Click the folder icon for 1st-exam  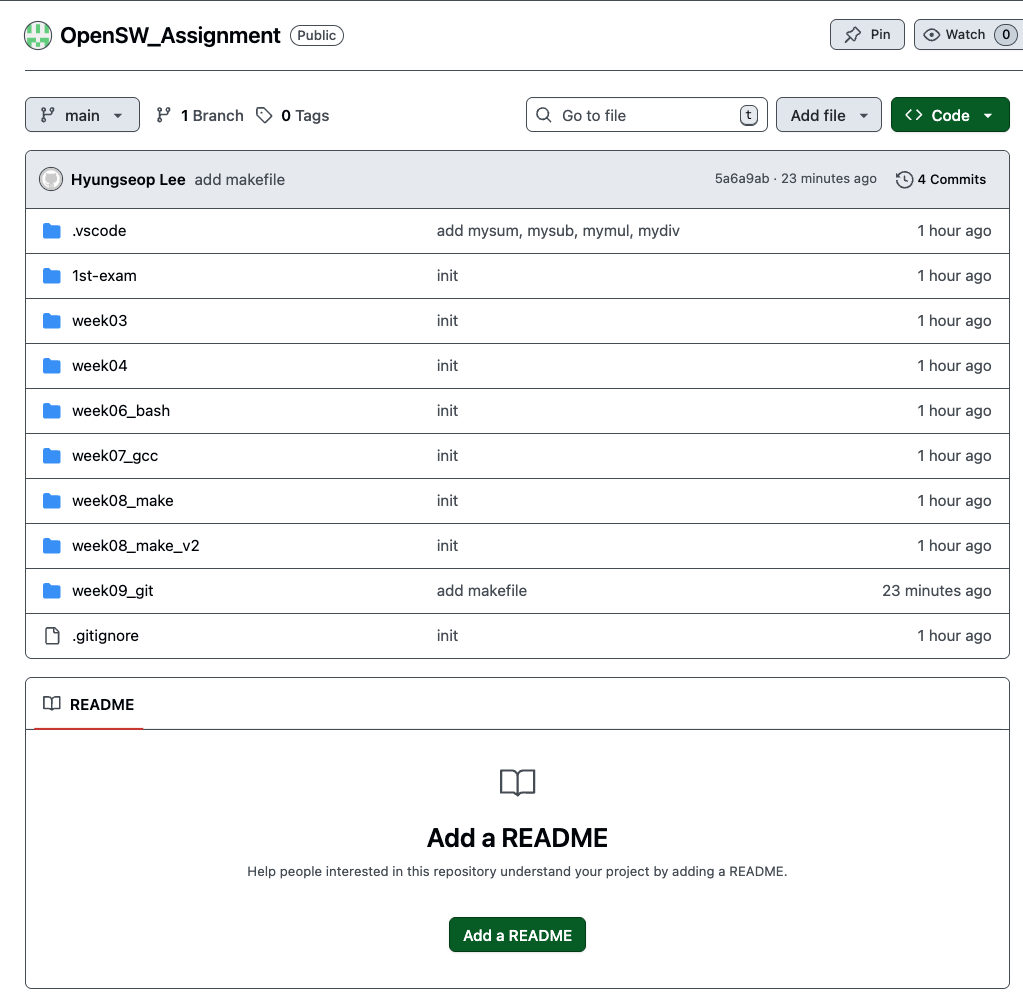coord(52,276)
